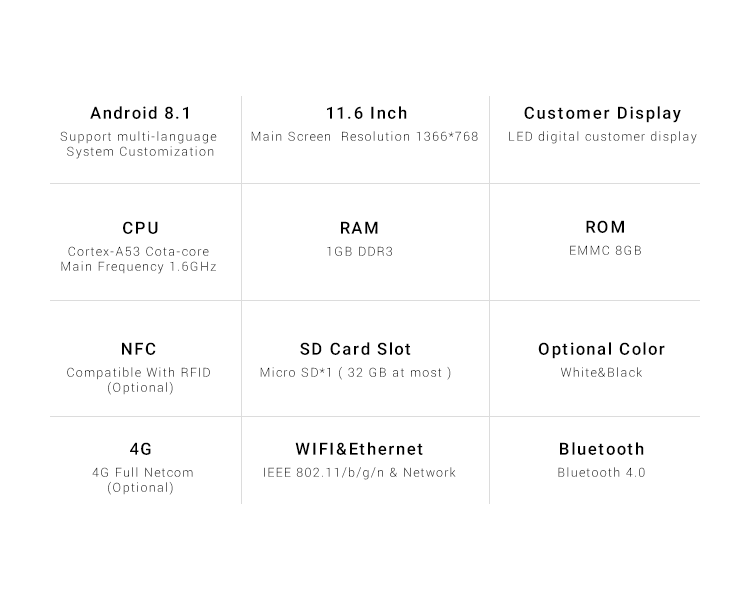750x600 pixels.
Task: Click the Optional Color heading
Action: 602,349
